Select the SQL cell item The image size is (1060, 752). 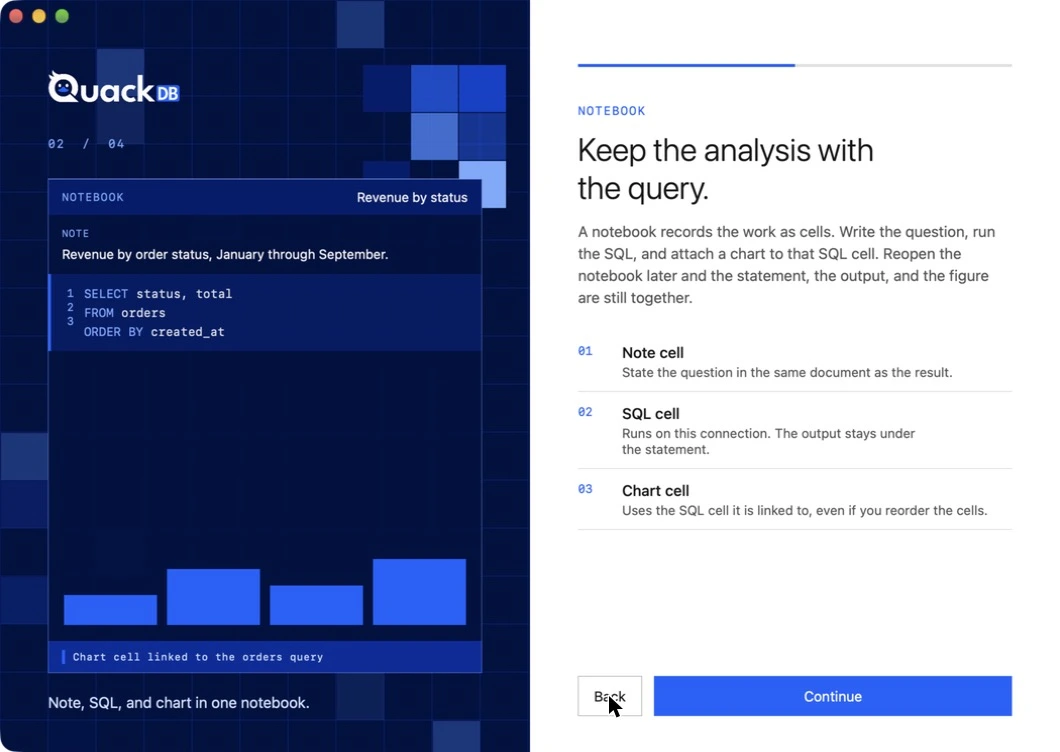tap(794, 431)
